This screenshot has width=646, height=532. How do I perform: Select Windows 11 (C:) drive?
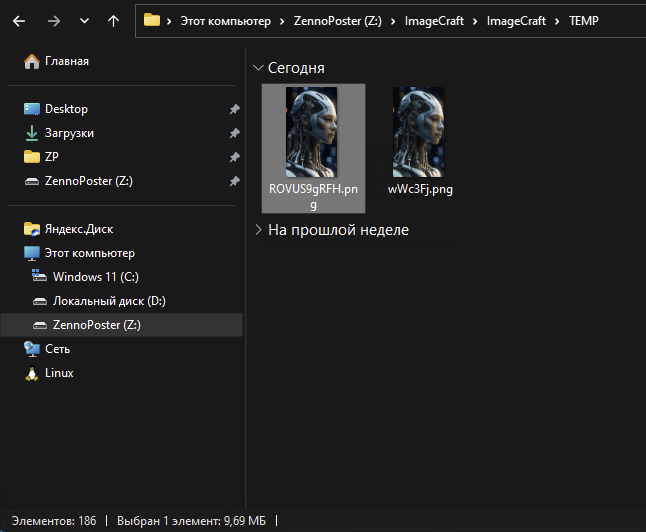(x=95, y=277)
